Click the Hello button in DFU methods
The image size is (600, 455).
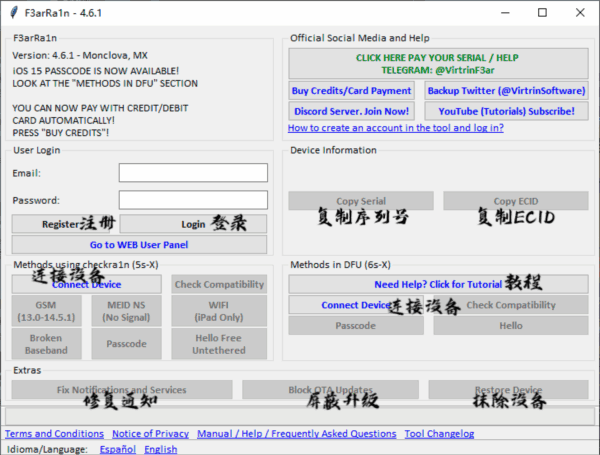click(x=511, y=326)
